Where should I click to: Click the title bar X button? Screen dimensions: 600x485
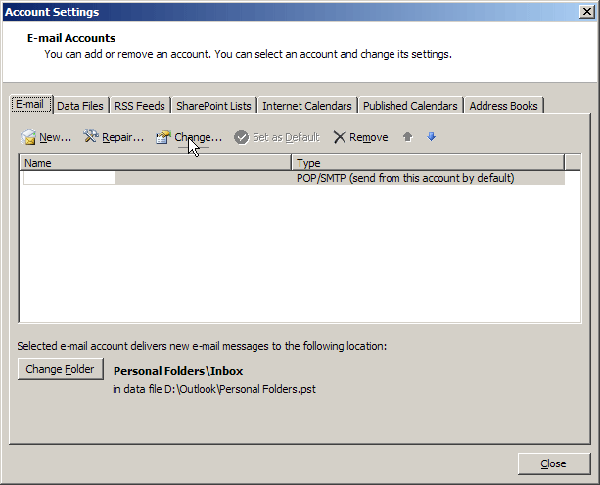click(x=587, y=12)
